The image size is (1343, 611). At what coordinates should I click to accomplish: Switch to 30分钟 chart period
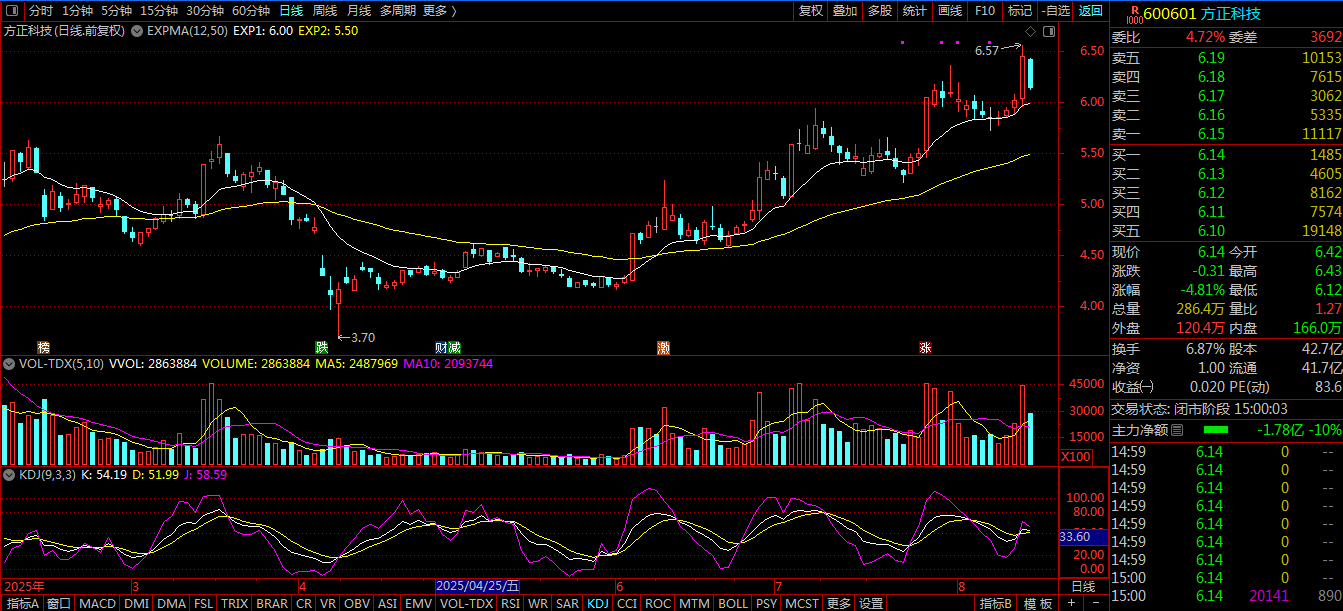coord(205,11)
